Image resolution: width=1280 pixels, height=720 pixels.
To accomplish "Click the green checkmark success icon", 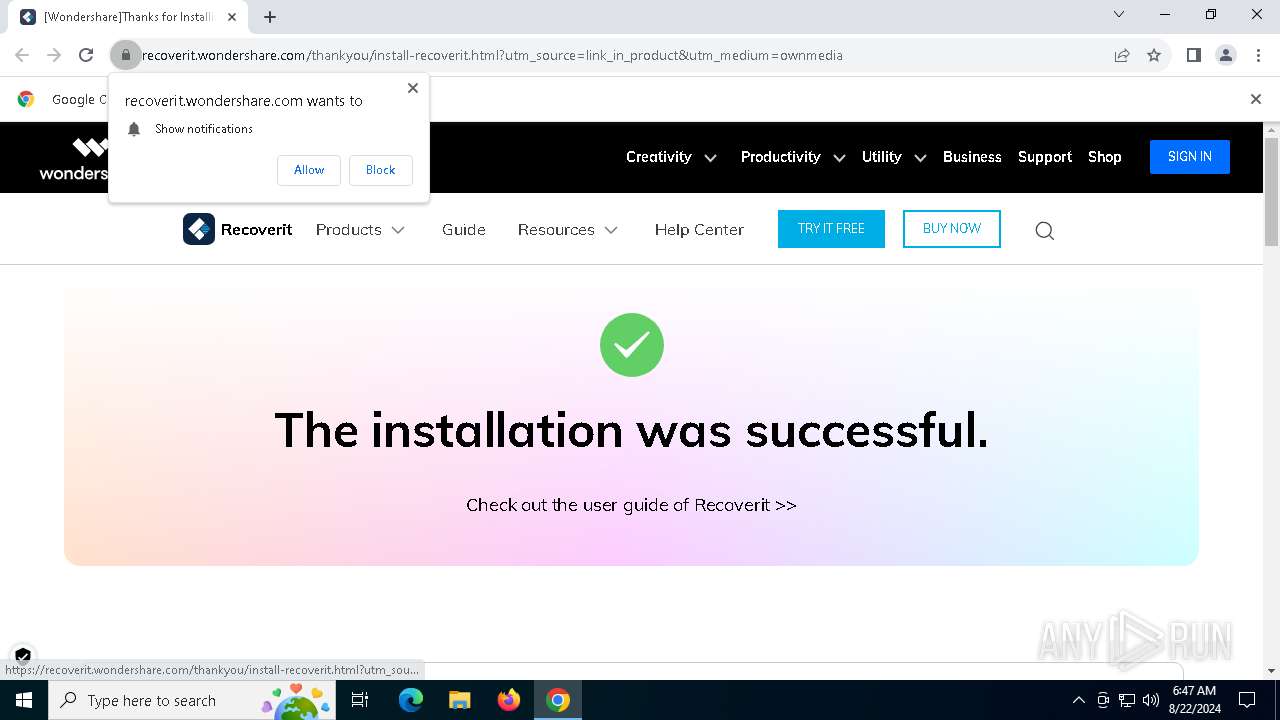I will (632, 345).
